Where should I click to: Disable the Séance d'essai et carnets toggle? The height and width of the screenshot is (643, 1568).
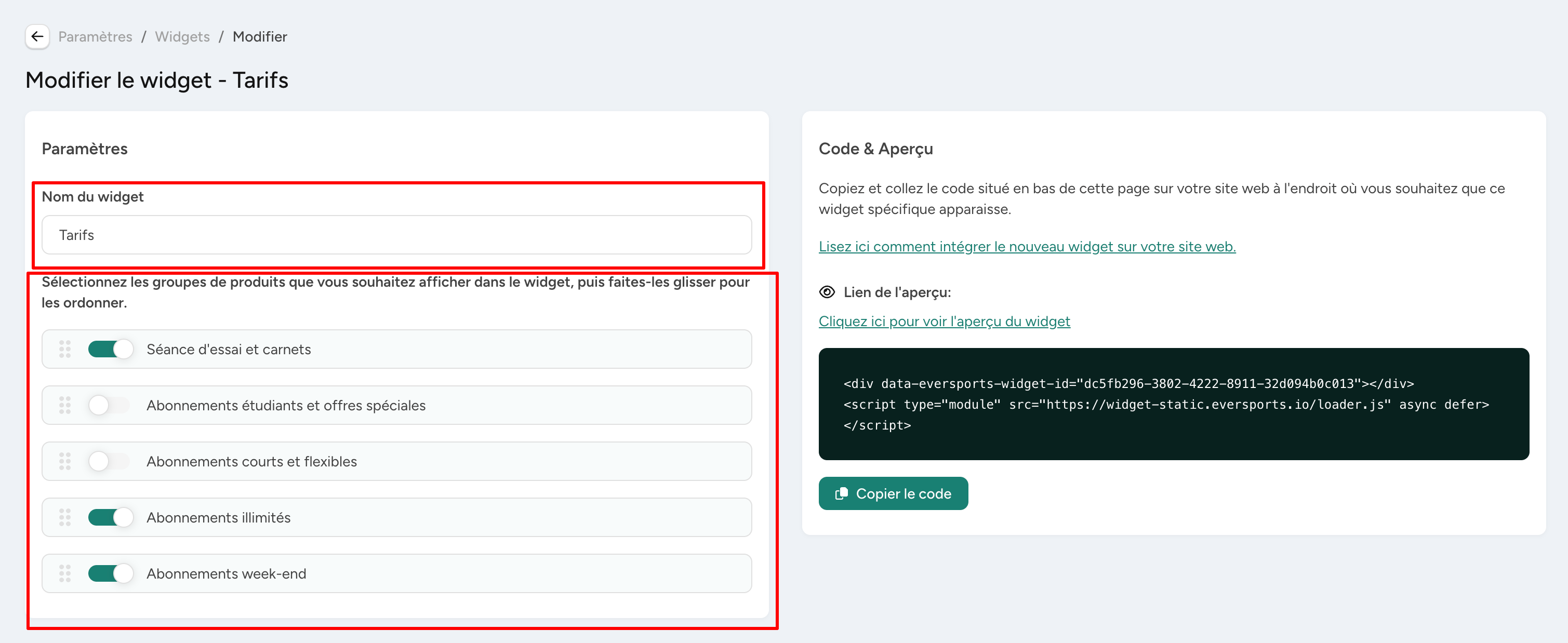pyautogui.click(x=110, y=349)
